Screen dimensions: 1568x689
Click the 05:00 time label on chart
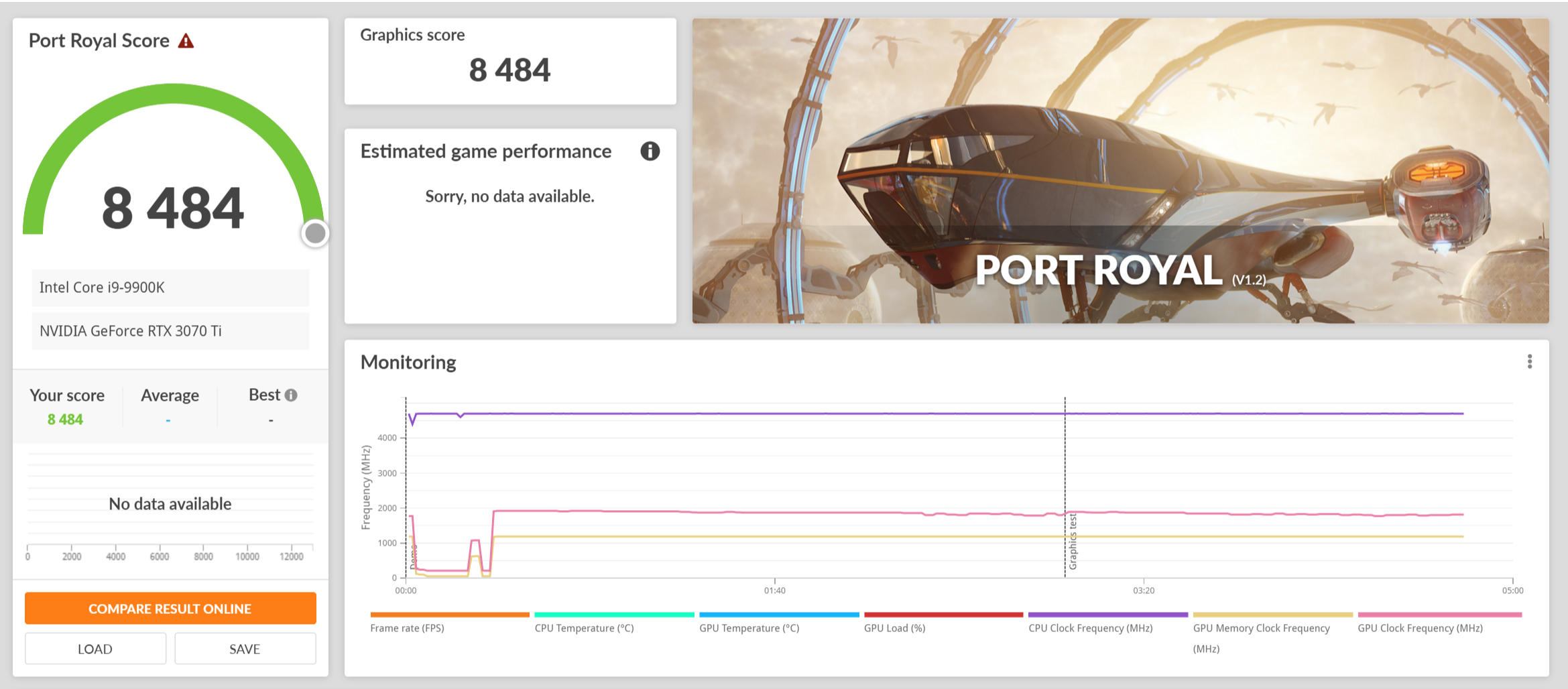[1512, 590]
